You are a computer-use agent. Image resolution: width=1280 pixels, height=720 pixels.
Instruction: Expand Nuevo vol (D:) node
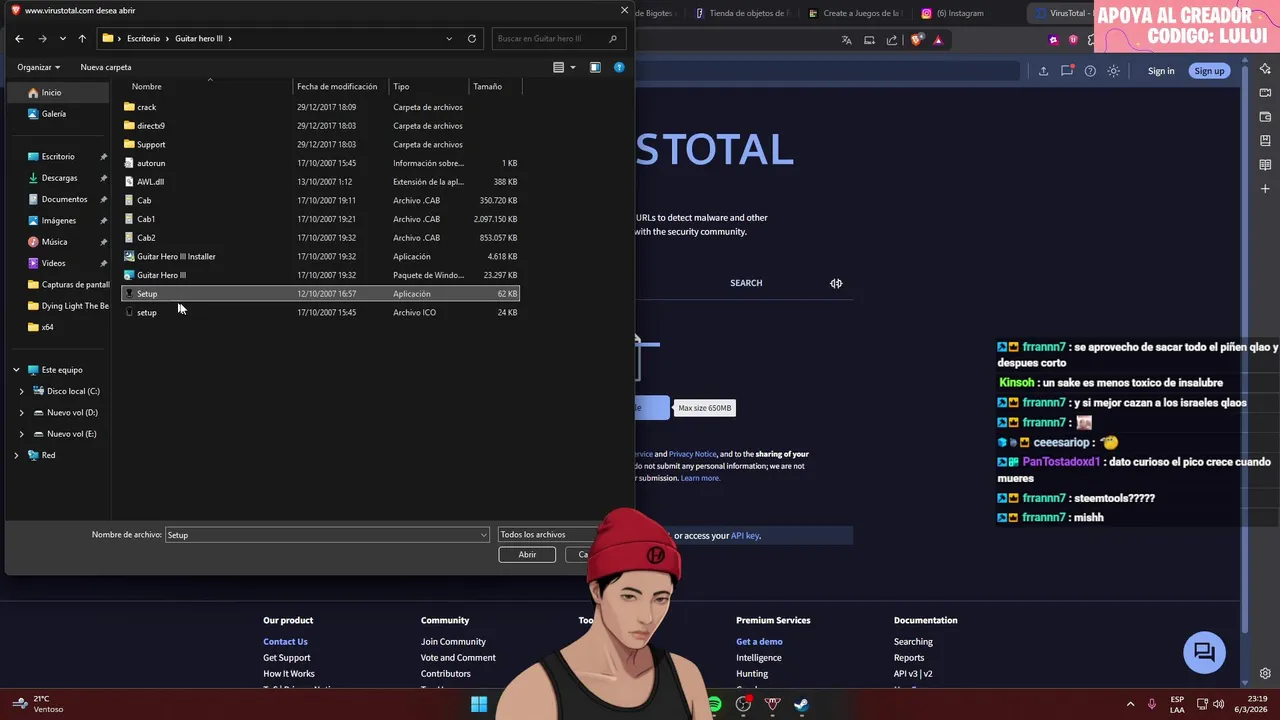[22, 412]
